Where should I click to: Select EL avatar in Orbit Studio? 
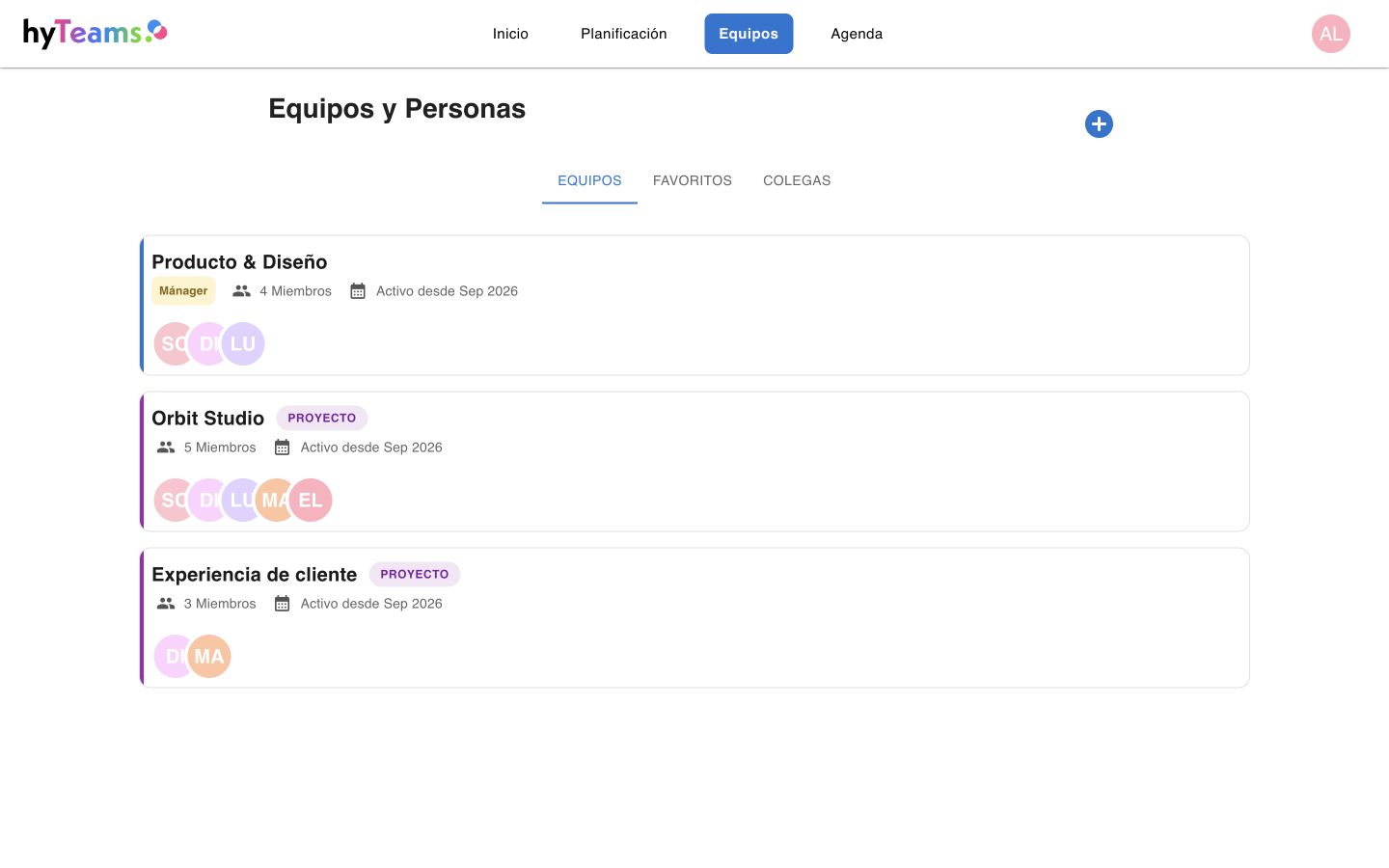point(311,500)
